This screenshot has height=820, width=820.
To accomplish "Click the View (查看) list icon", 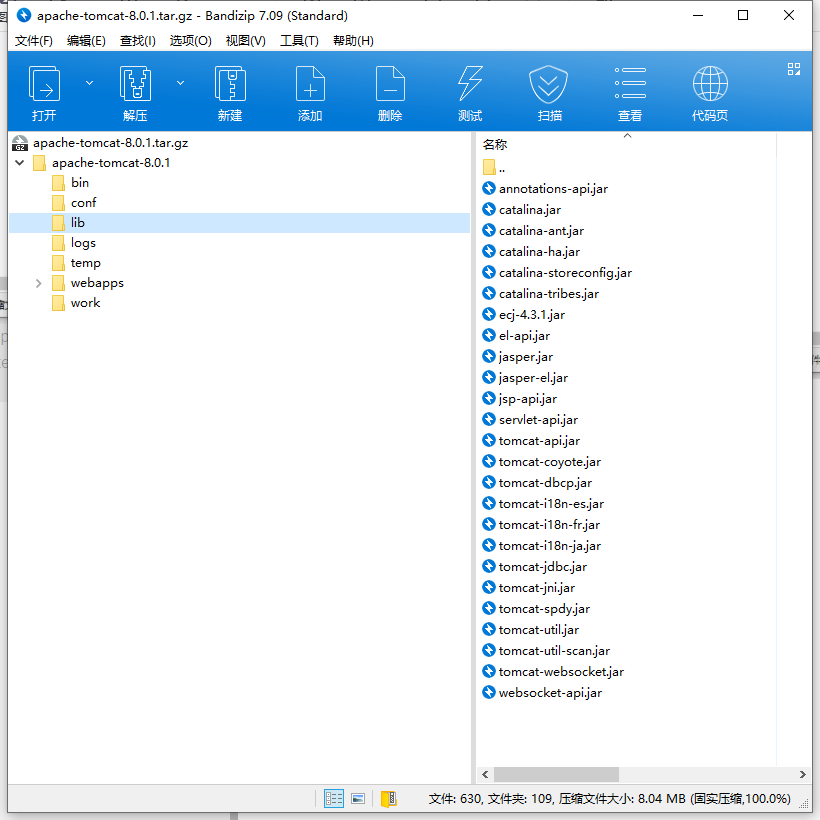I will point(630,83).
